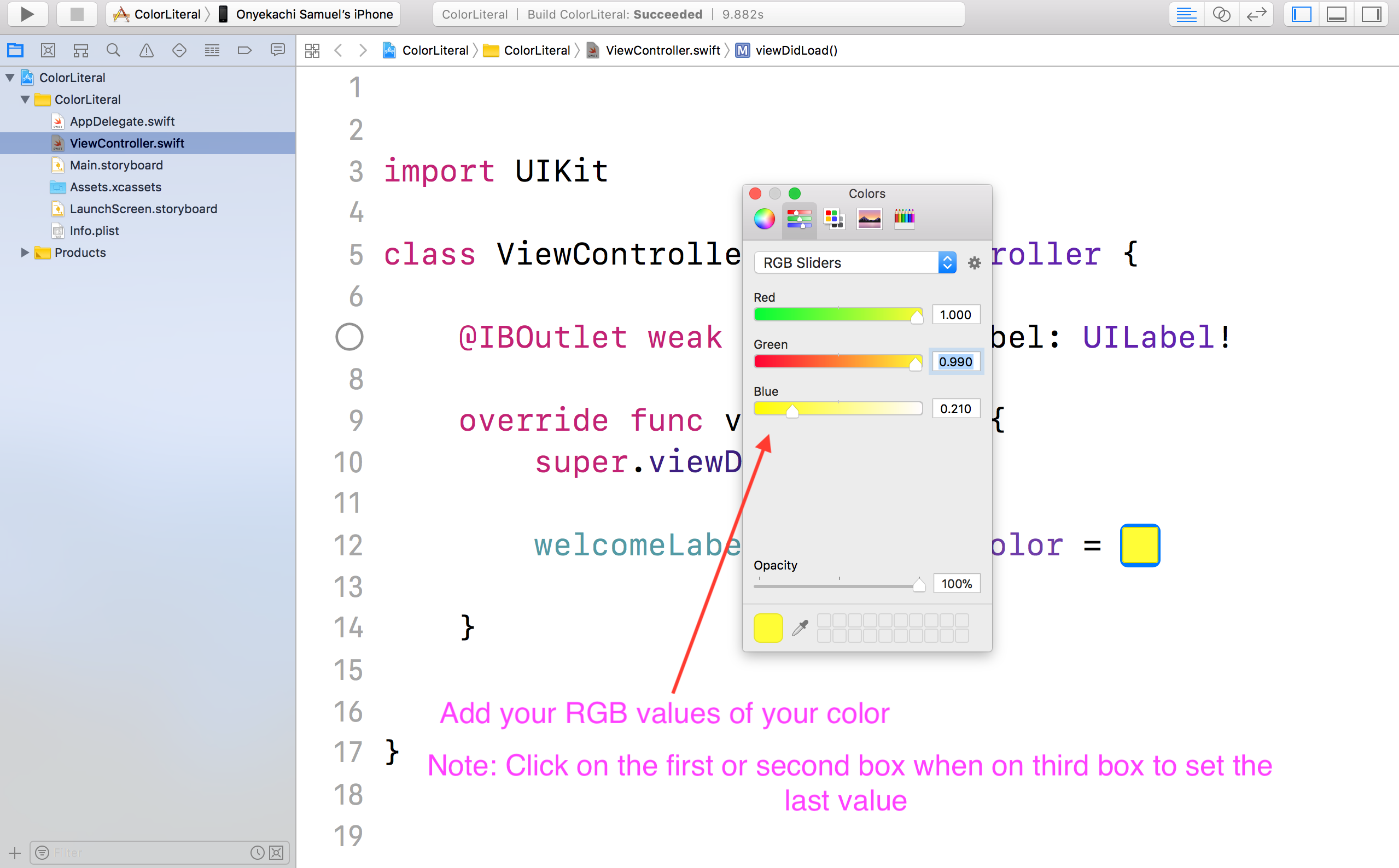Screen dimensions: 1399x868
Task: Toggle the utilities inspector panel
Action: point(1372,14)
